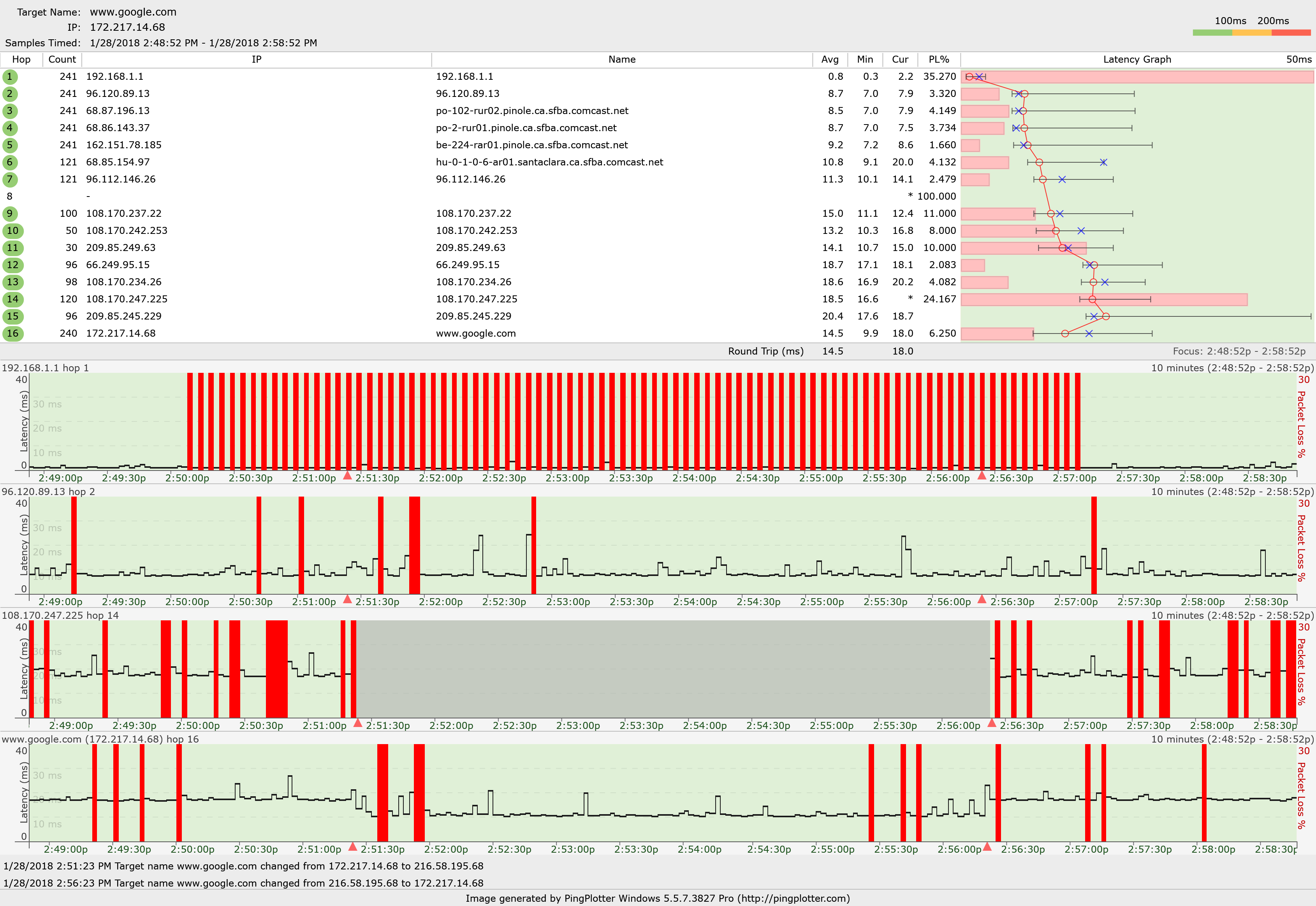Select the hop 12 circle indicator
Screen dimensions: 1316x906
point(12,265)
